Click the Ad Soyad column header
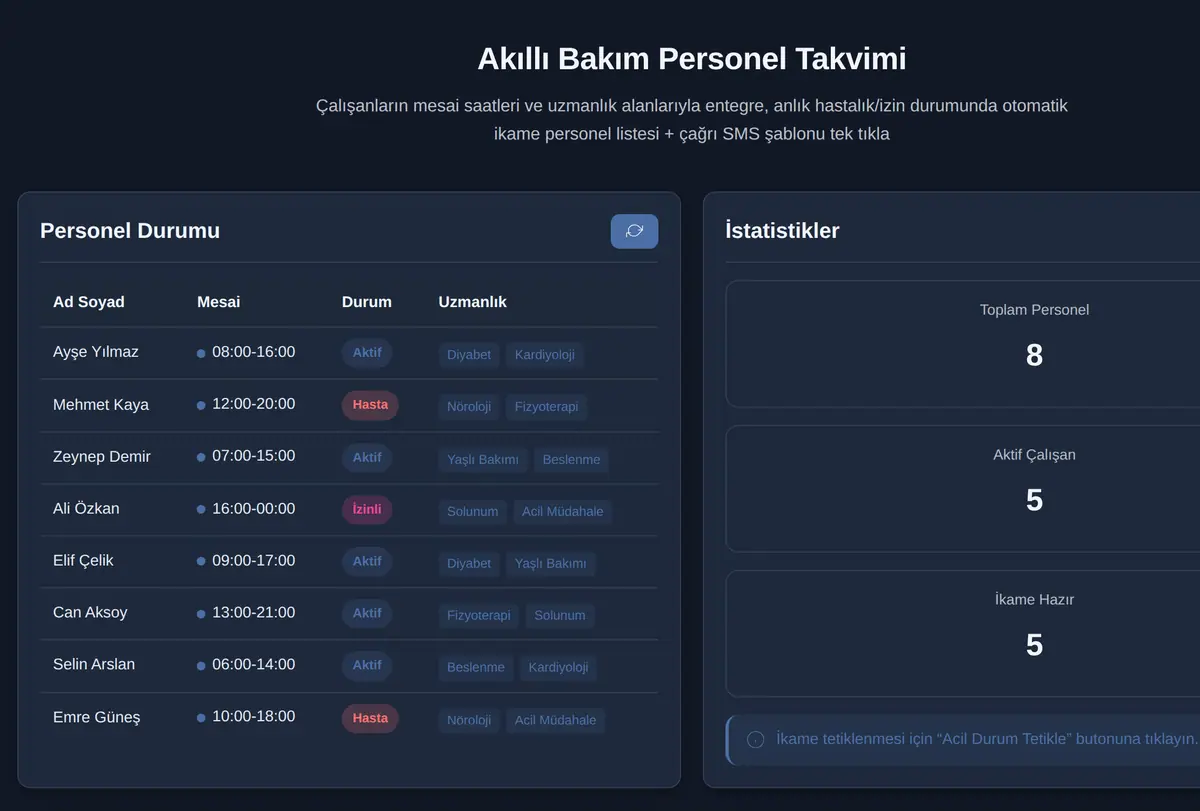This screenshot has height=811, width=1200. pos(89,302)
